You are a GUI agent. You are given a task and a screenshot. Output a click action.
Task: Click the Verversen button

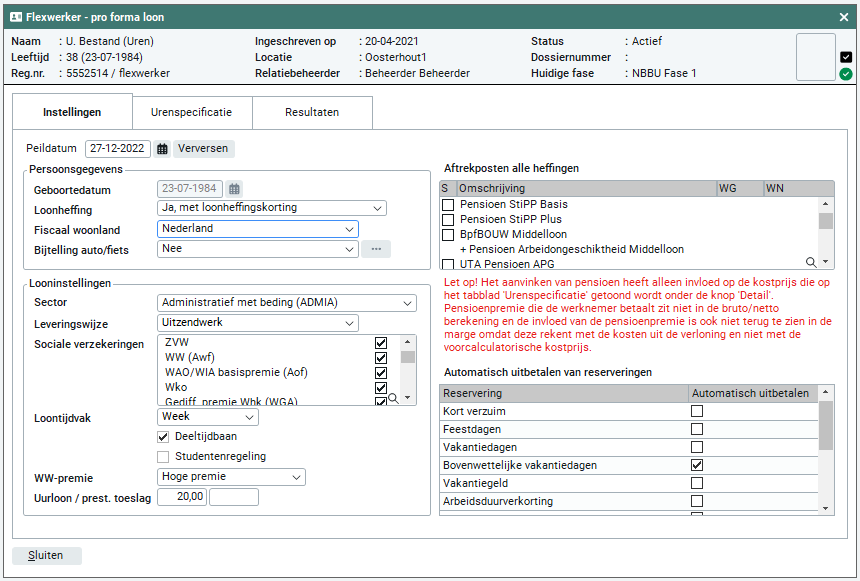coord(204,149)
